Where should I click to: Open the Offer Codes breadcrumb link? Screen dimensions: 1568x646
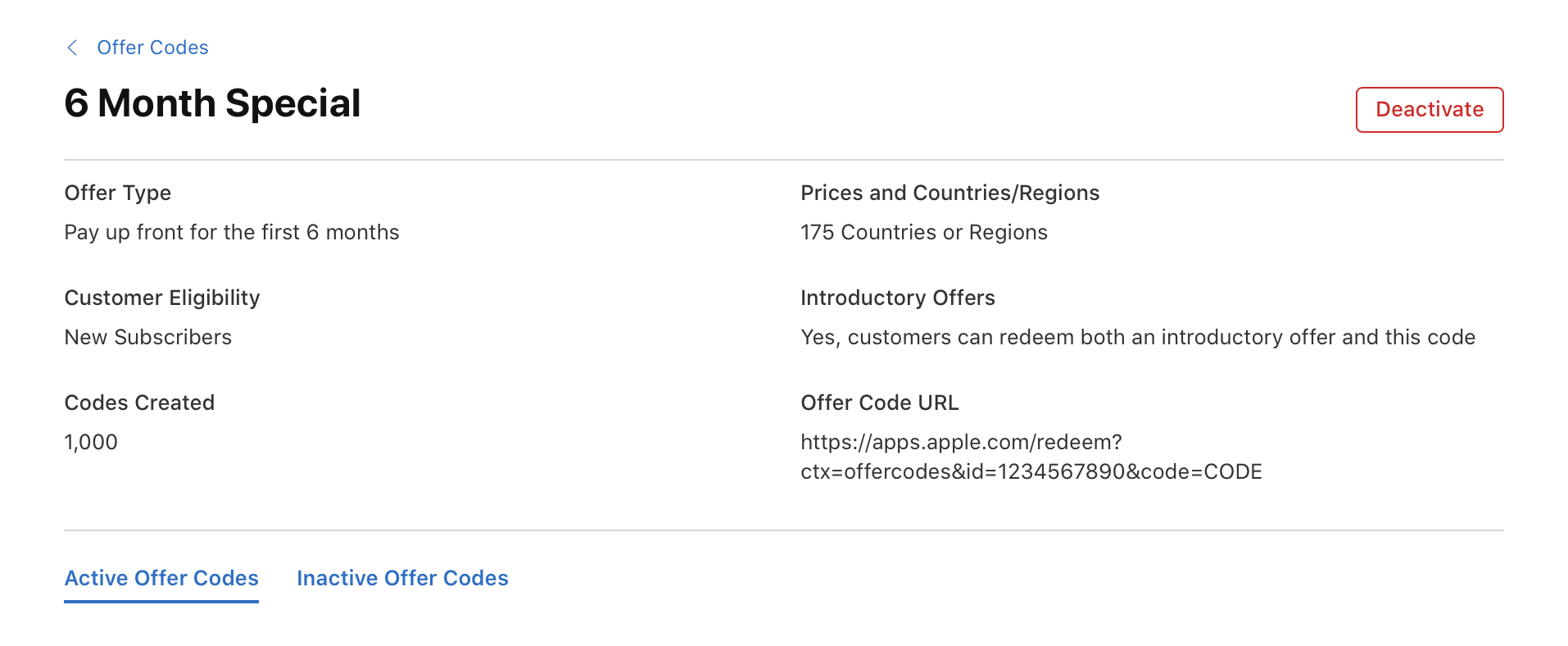click(x=152, y=48)
